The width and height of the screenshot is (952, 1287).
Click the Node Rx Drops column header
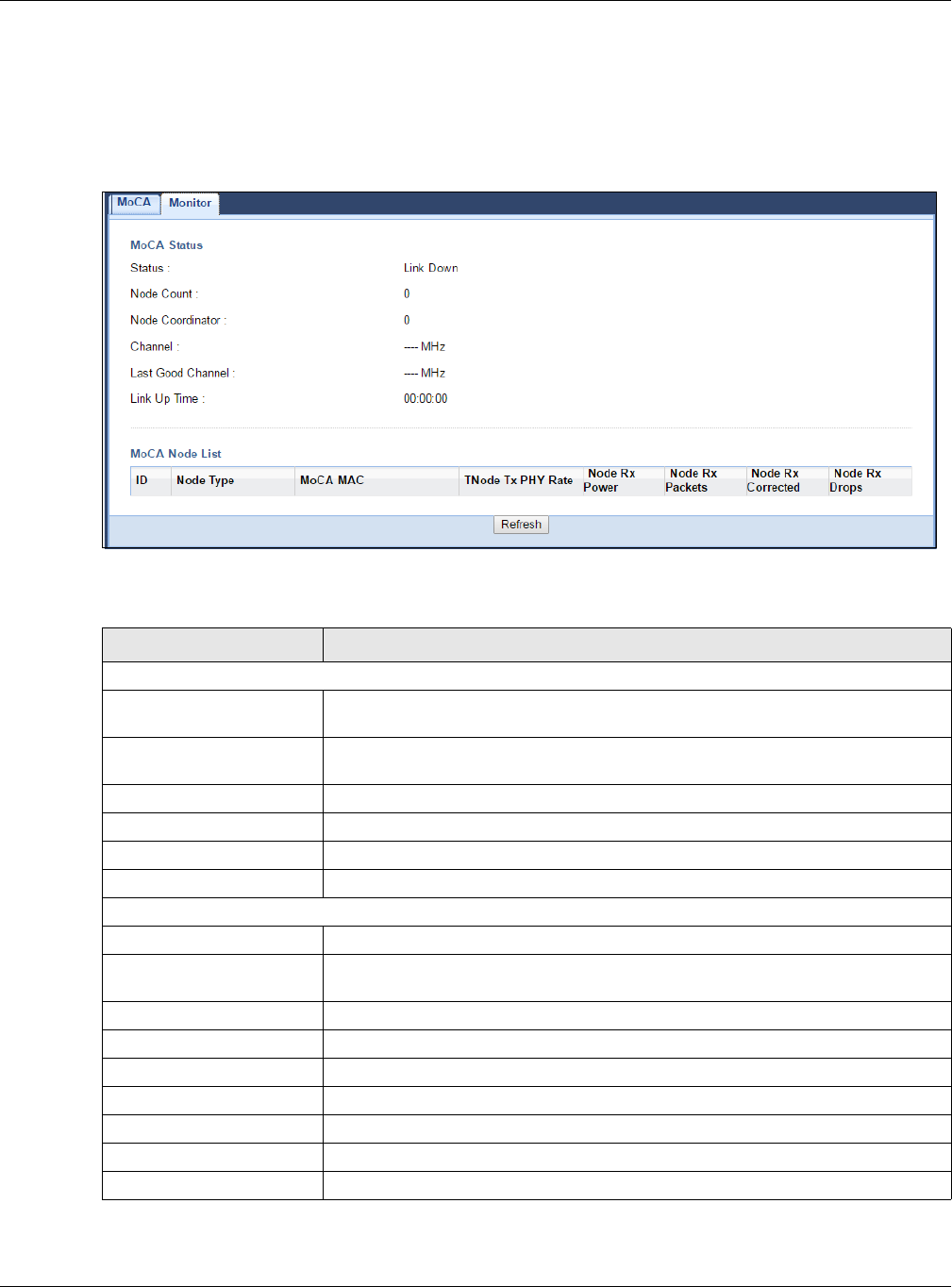pos(868,480)
